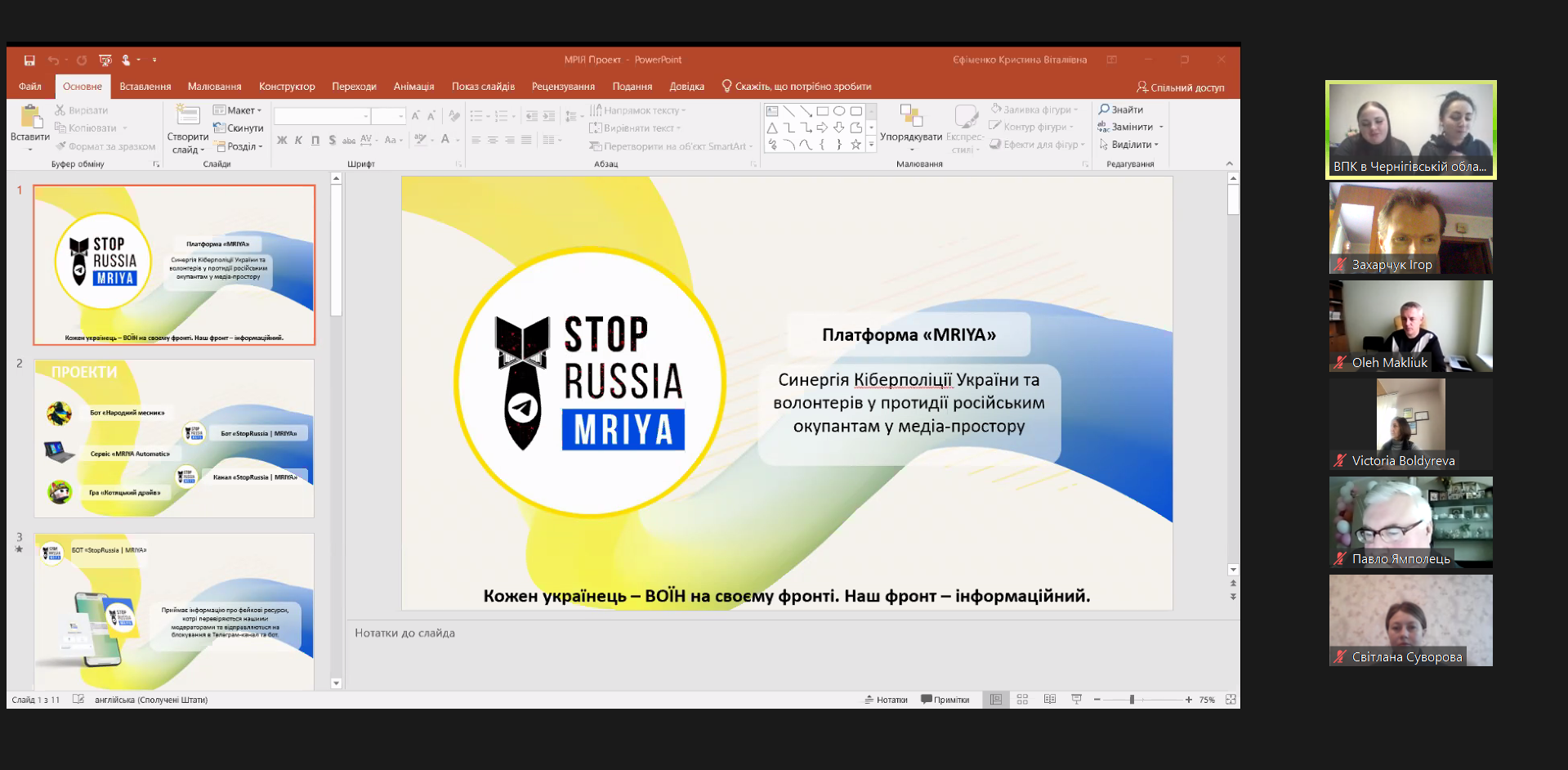
Task: Click the Save icon in quick access toolbar
Action: [29, 60]
